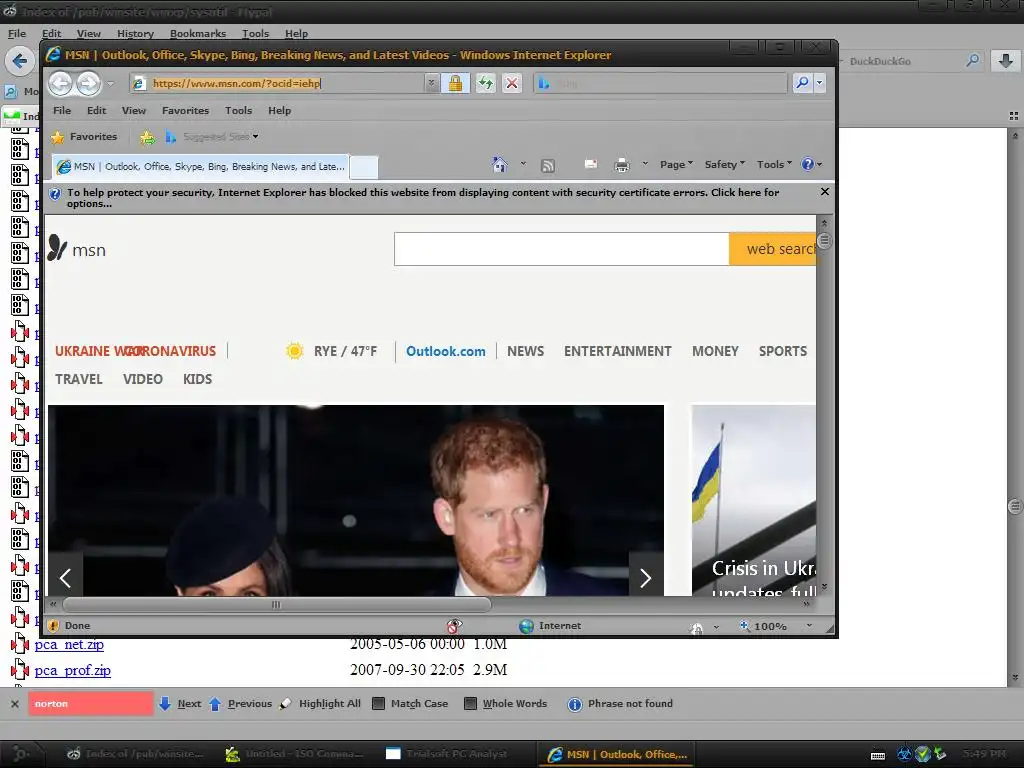Open IE Help menu
The height and width of the screenshot is (768, 1024).
(280, 110)
